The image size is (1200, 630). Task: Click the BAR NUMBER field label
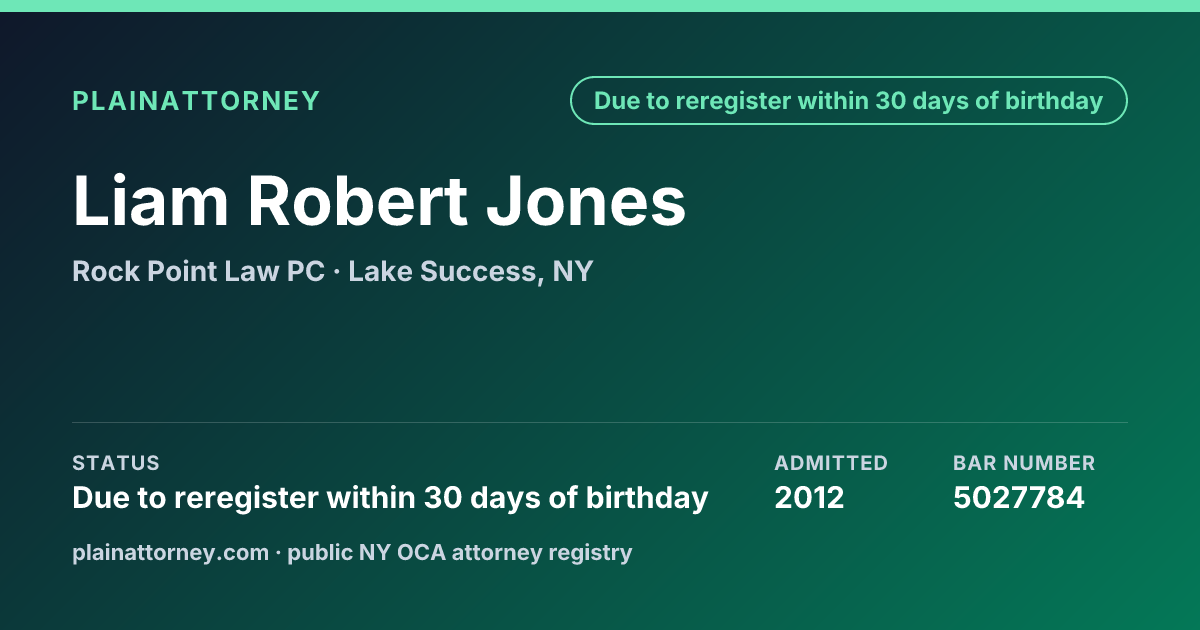coord(1024,463)
